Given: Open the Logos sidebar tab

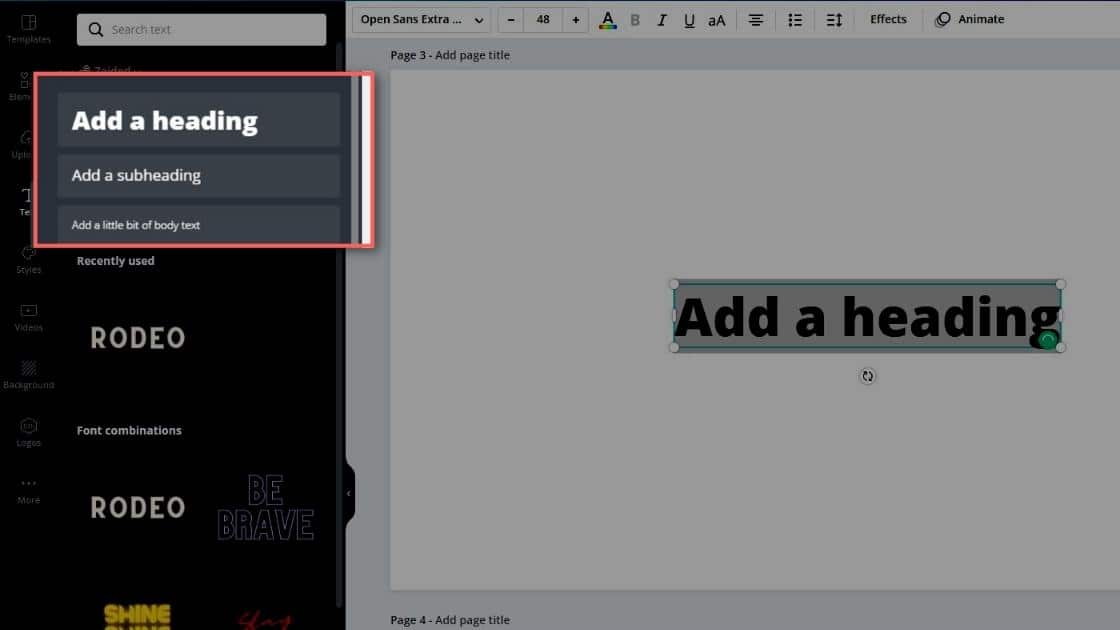Looking at the screenshot, I should pos(29,433).
